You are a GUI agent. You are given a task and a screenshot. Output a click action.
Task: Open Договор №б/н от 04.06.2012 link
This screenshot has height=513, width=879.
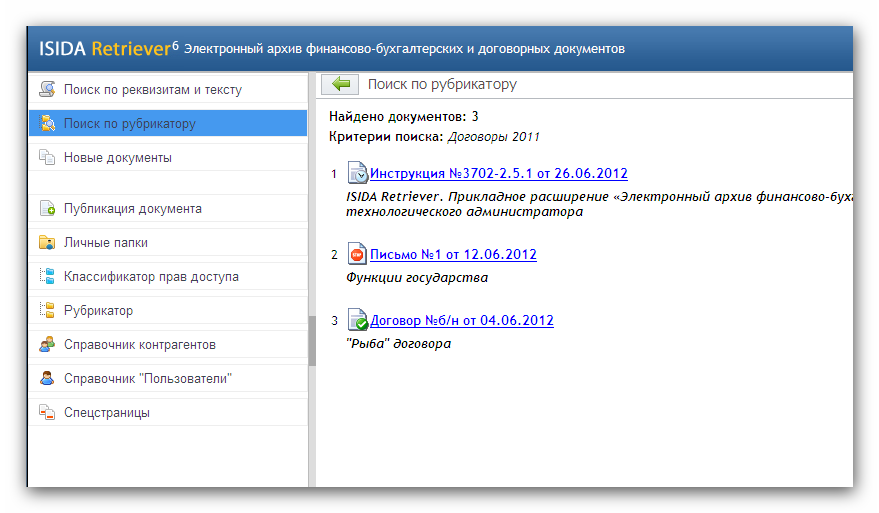click(461, 321)
